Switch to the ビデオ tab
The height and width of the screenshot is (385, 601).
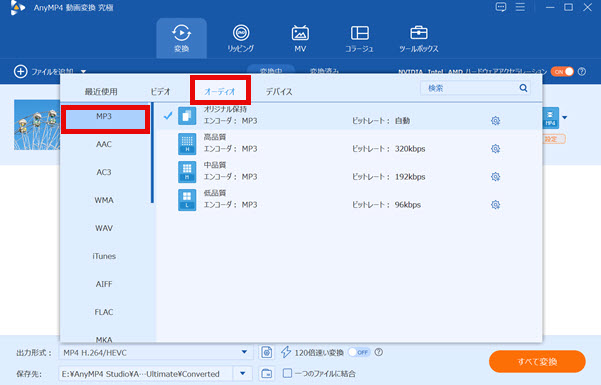point(160,92)
